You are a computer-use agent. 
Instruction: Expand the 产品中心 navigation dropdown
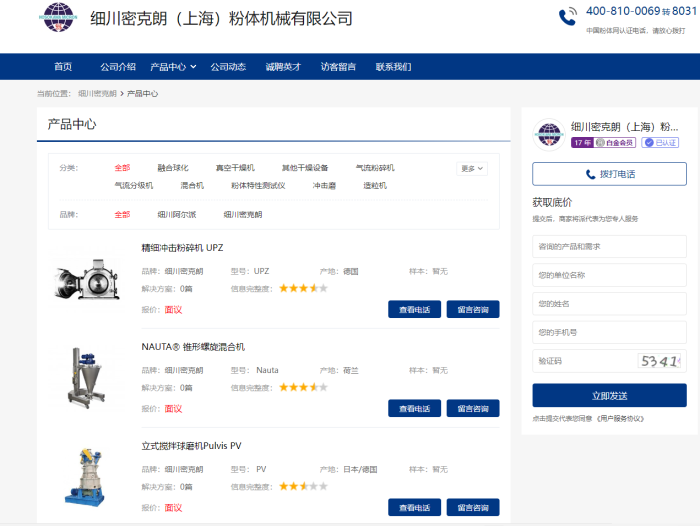173,67
